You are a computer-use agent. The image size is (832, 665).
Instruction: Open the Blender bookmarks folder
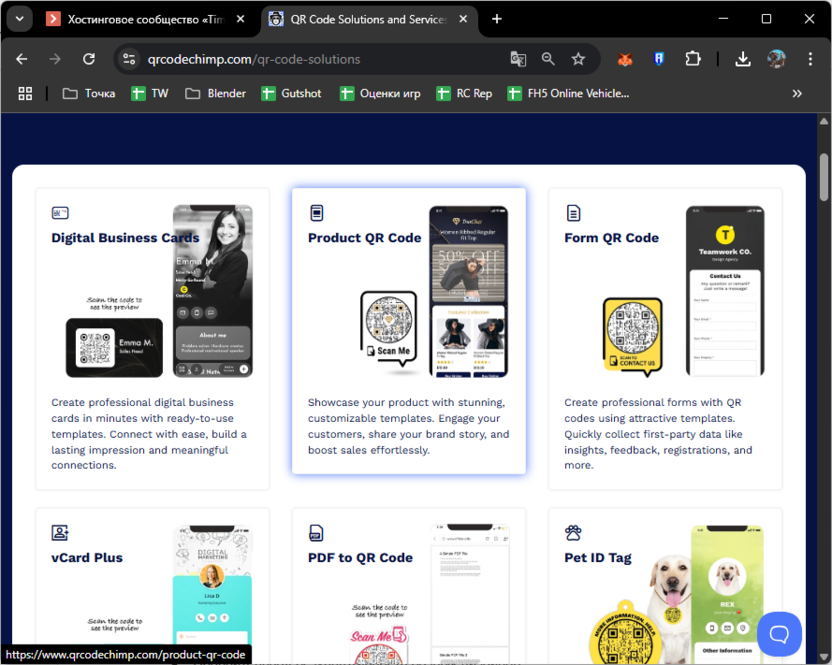(215, 93)
